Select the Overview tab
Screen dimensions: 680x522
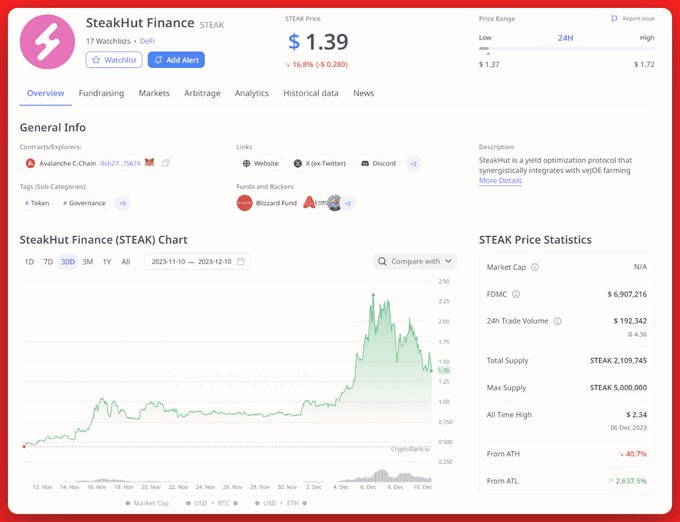tap(46, 93)
